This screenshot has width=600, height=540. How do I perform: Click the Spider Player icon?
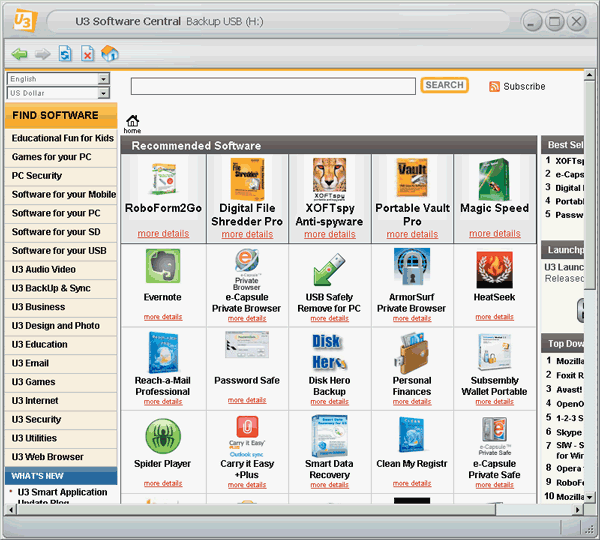[x=163, y=435]
